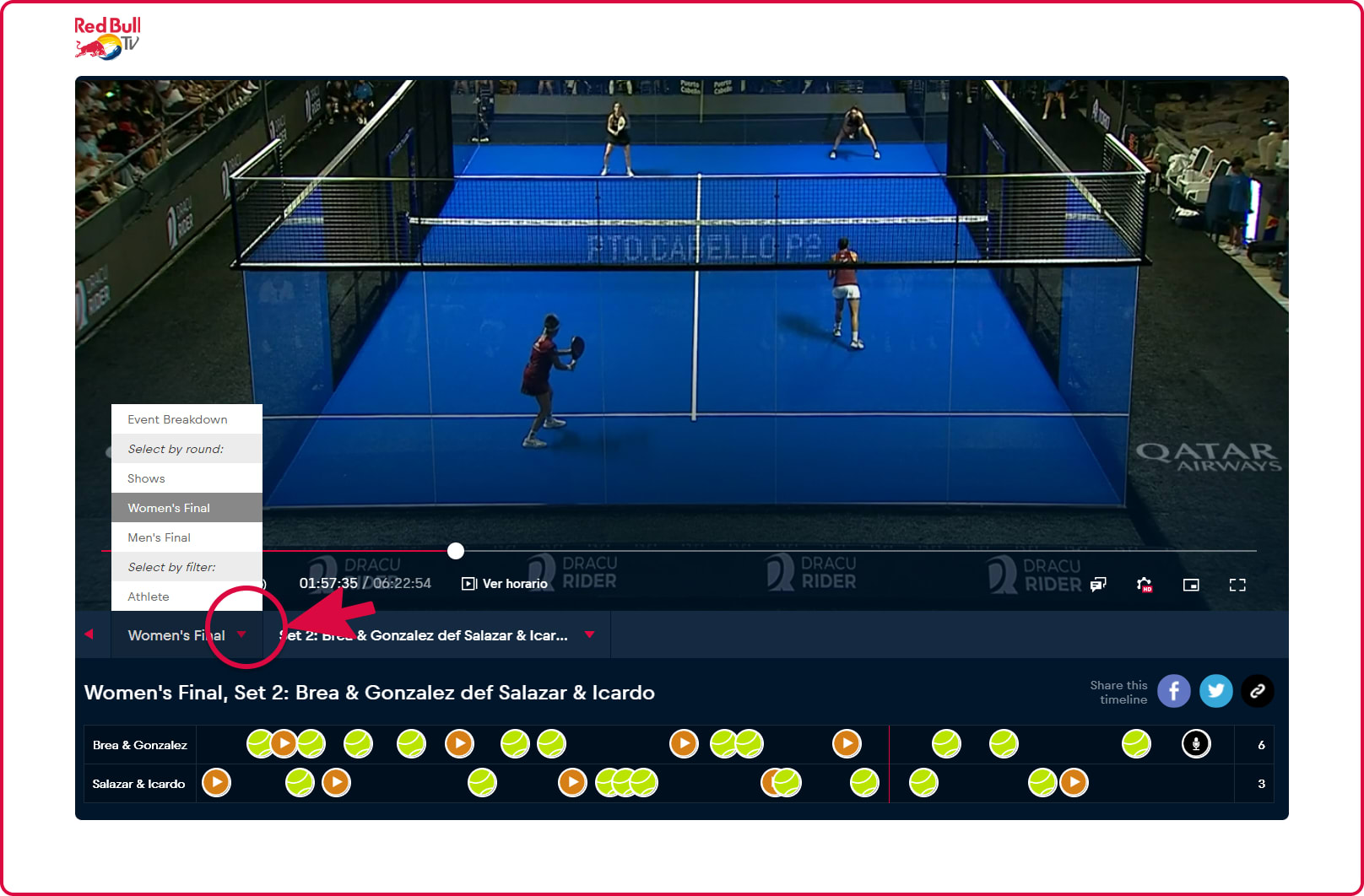Click the Ver horario button
Image resolution: width=1364 pixels, height=896 pixels.
505,584
